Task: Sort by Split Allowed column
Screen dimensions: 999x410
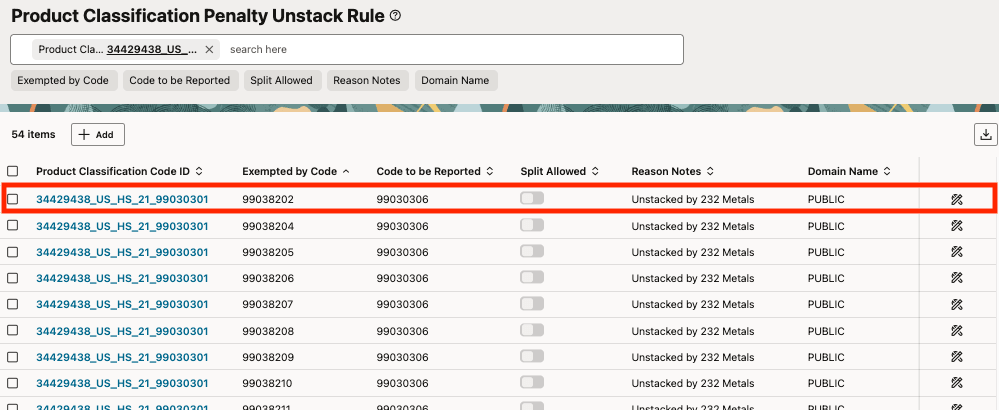Action: [595, 171]
